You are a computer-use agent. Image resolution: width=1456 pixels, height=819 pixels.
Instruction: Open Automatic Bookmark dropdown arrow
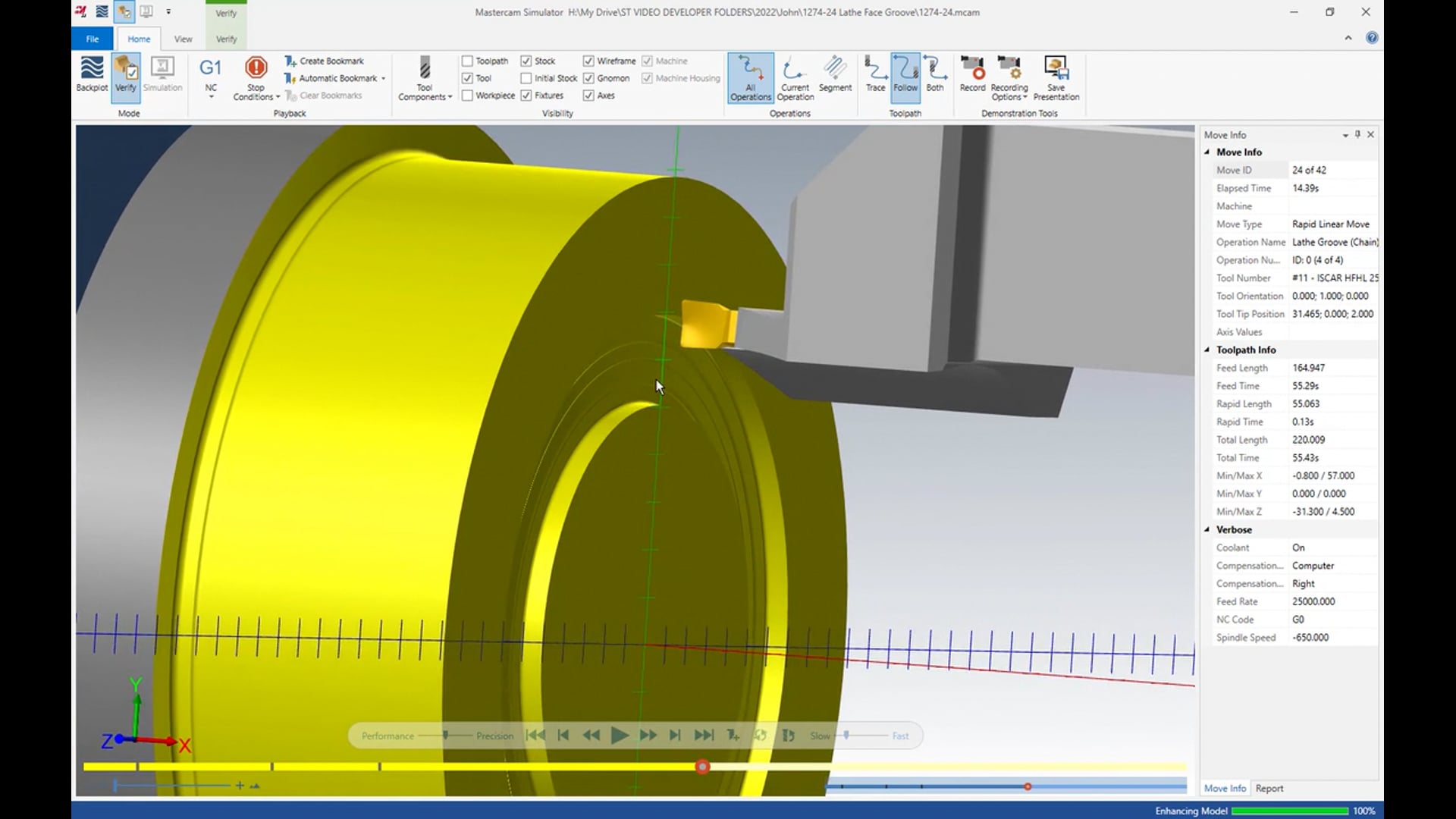click(384, 79)
